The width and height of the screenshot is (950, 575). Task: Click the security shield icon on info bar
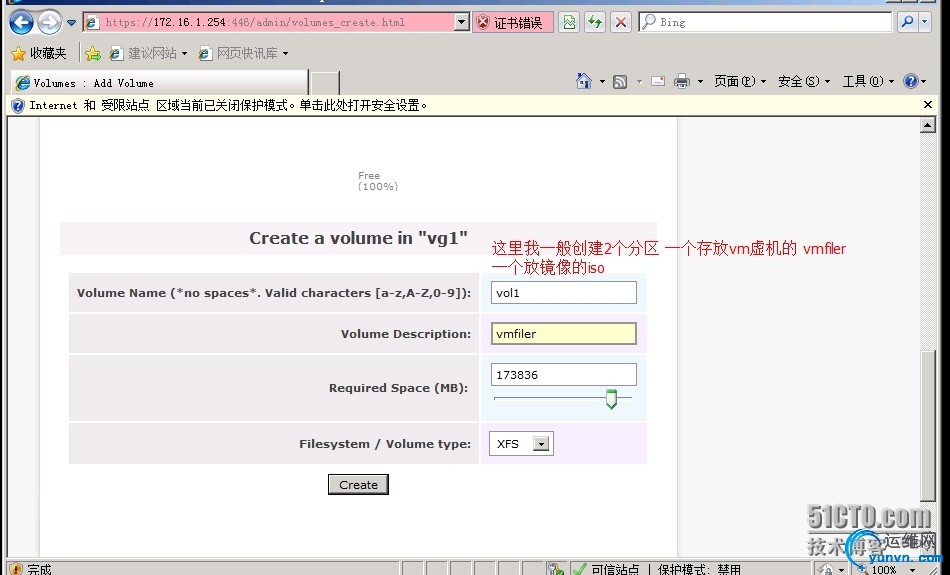(x=18, y=105)
